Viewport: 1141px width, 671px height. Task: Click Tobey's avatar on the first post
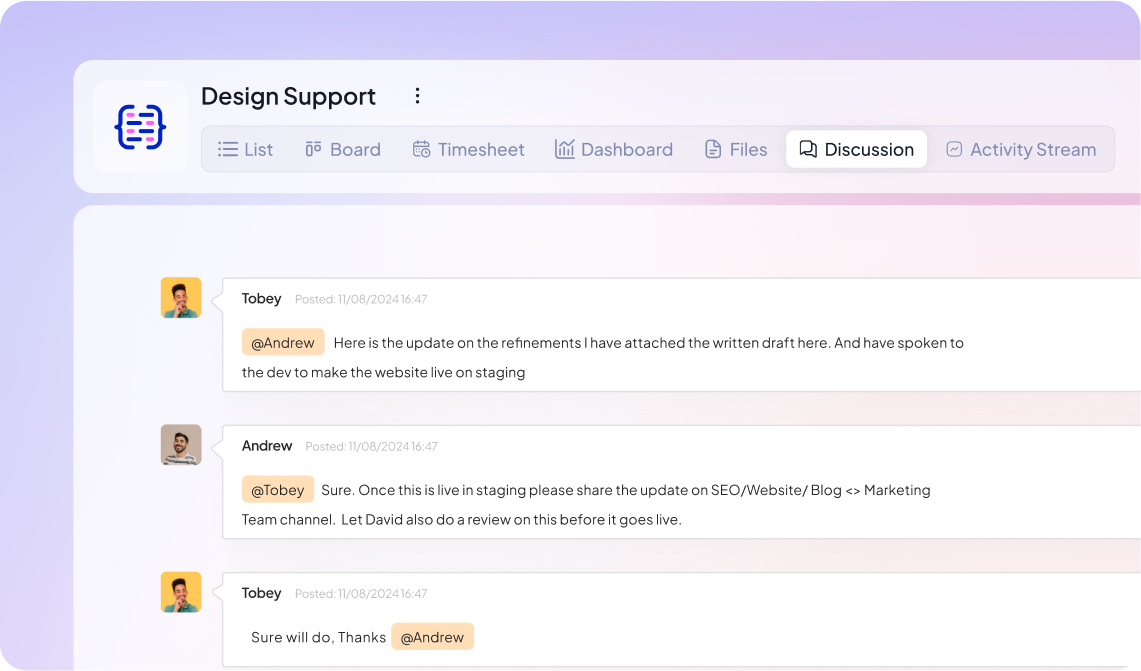point(181,298)
